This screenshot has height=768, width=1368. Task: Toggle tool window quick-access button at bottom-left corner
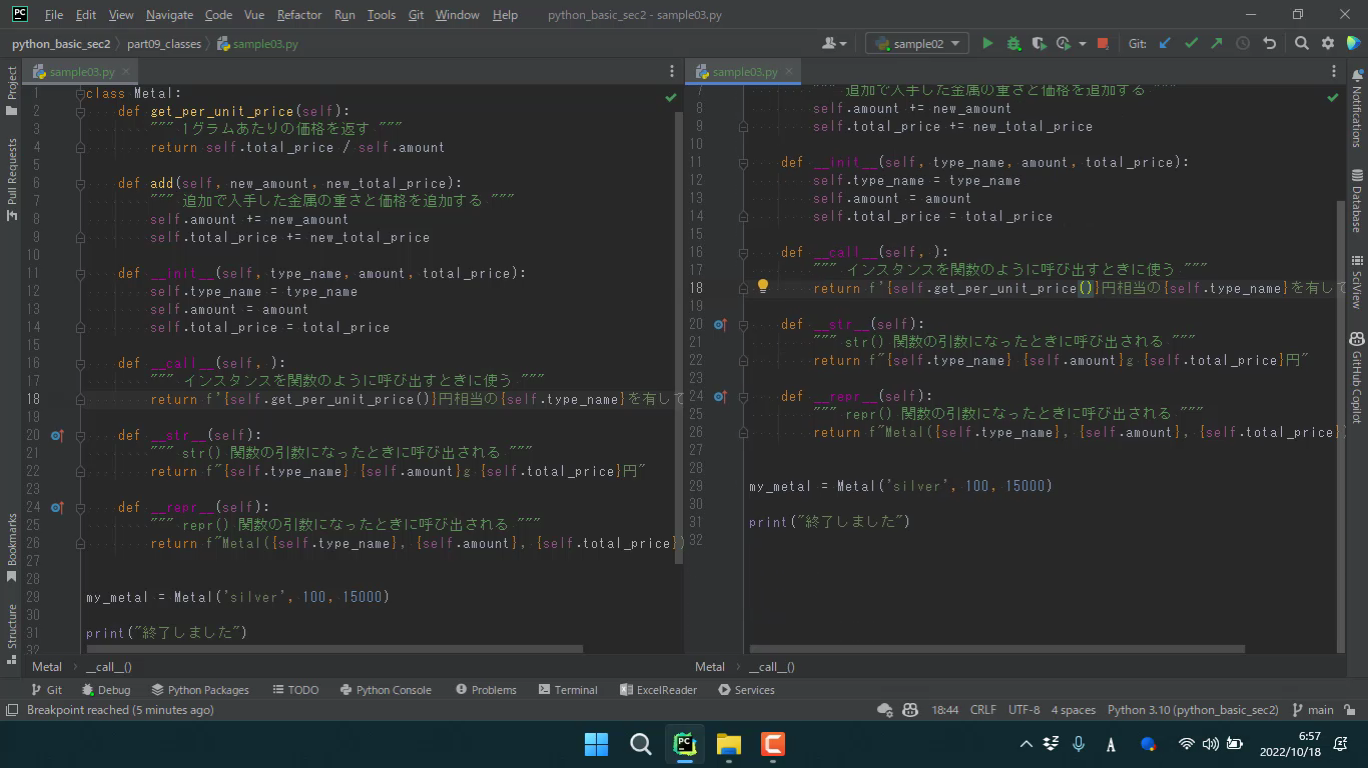click(x=12, y=710)
